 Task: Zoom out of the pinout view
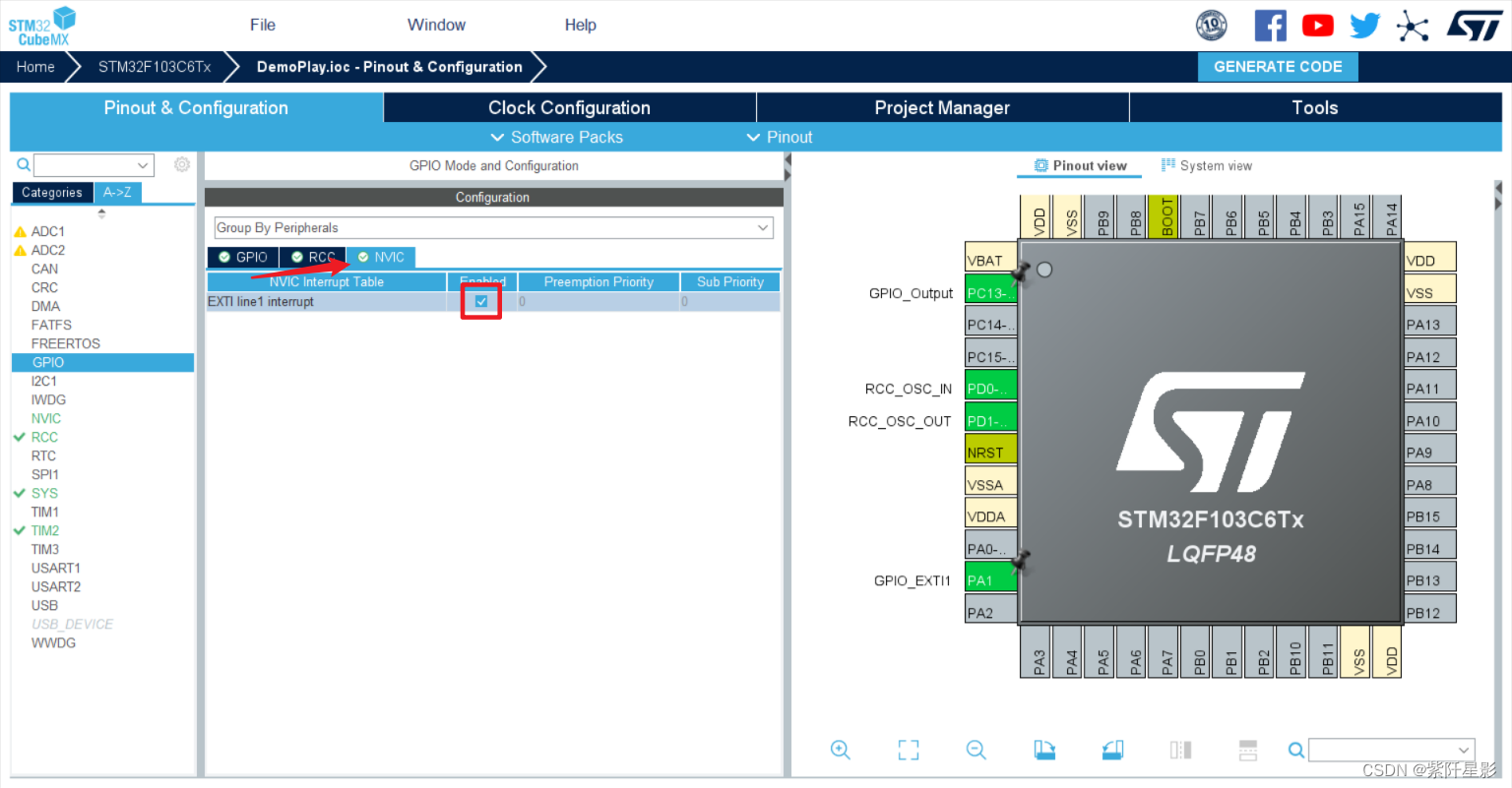(x=976, y=750)
